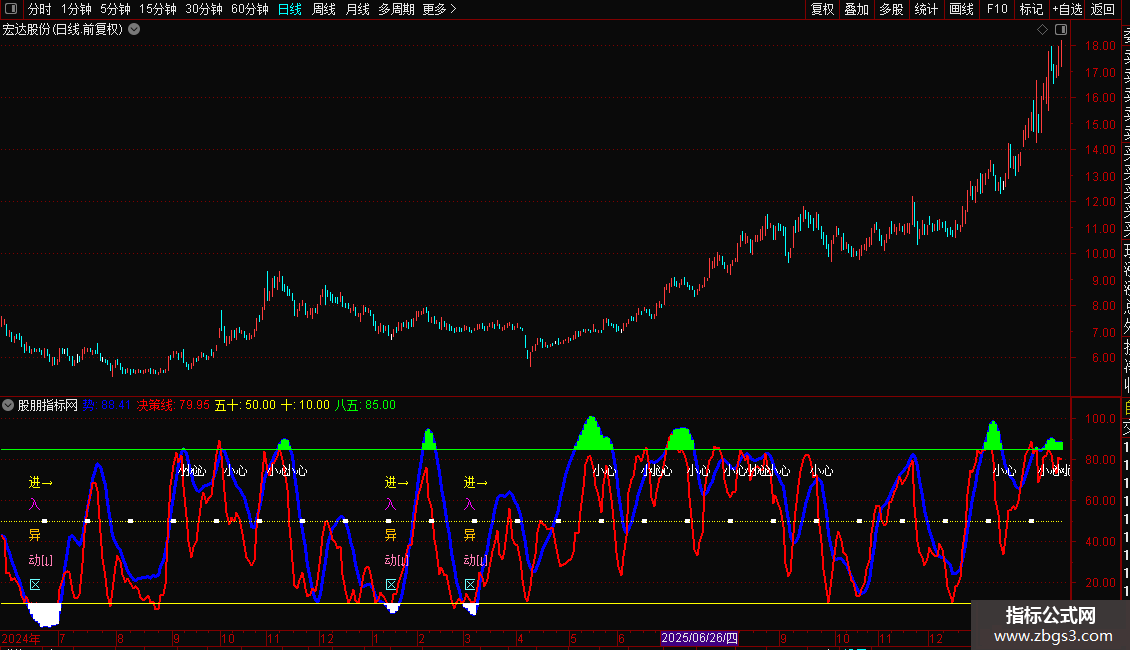Activate the 画线 drawing tool

[961, 9]
